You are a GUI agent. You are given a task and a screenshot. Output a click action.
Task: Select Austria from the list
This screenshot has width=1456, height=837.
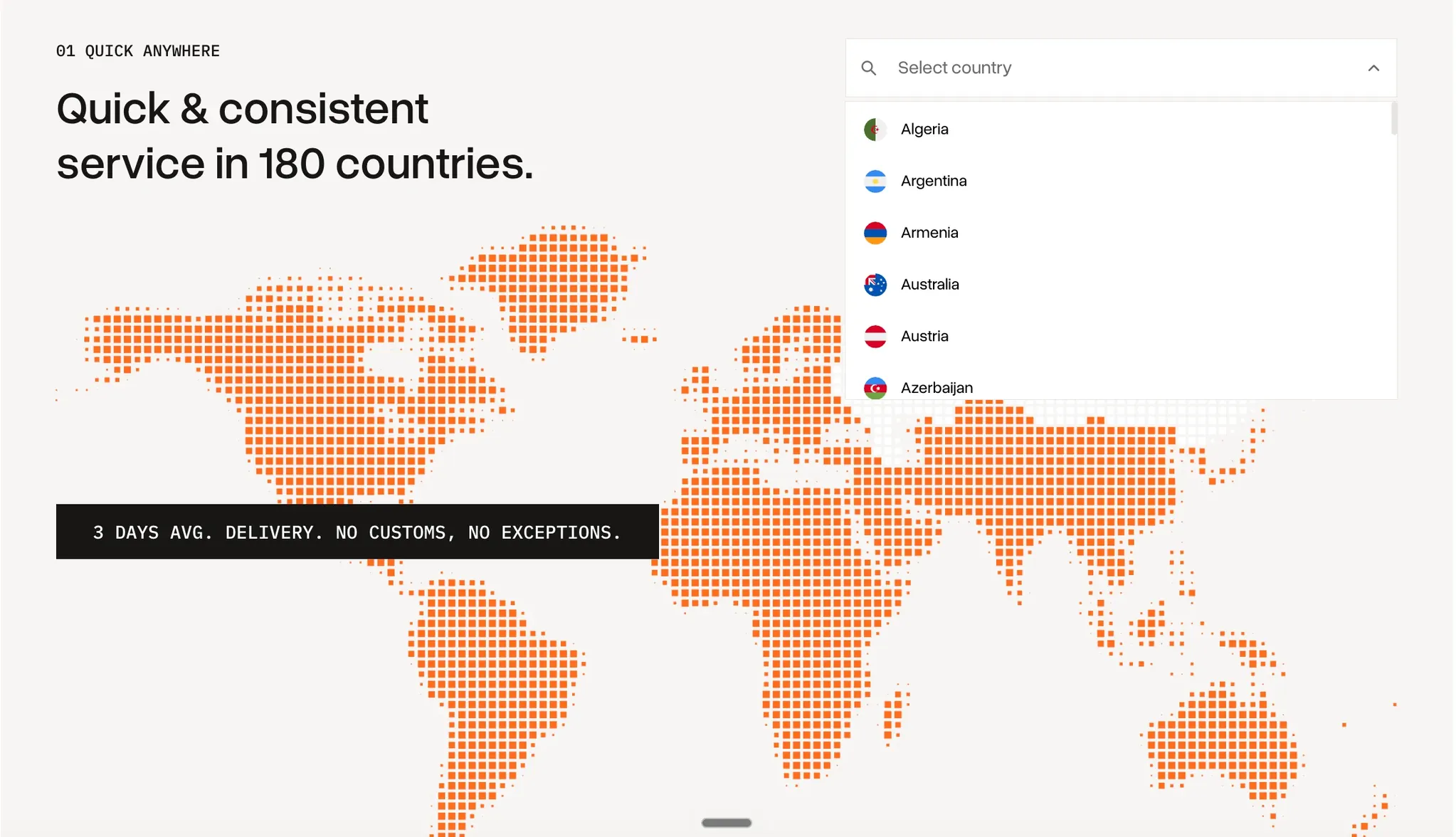tap(1118, 336)
